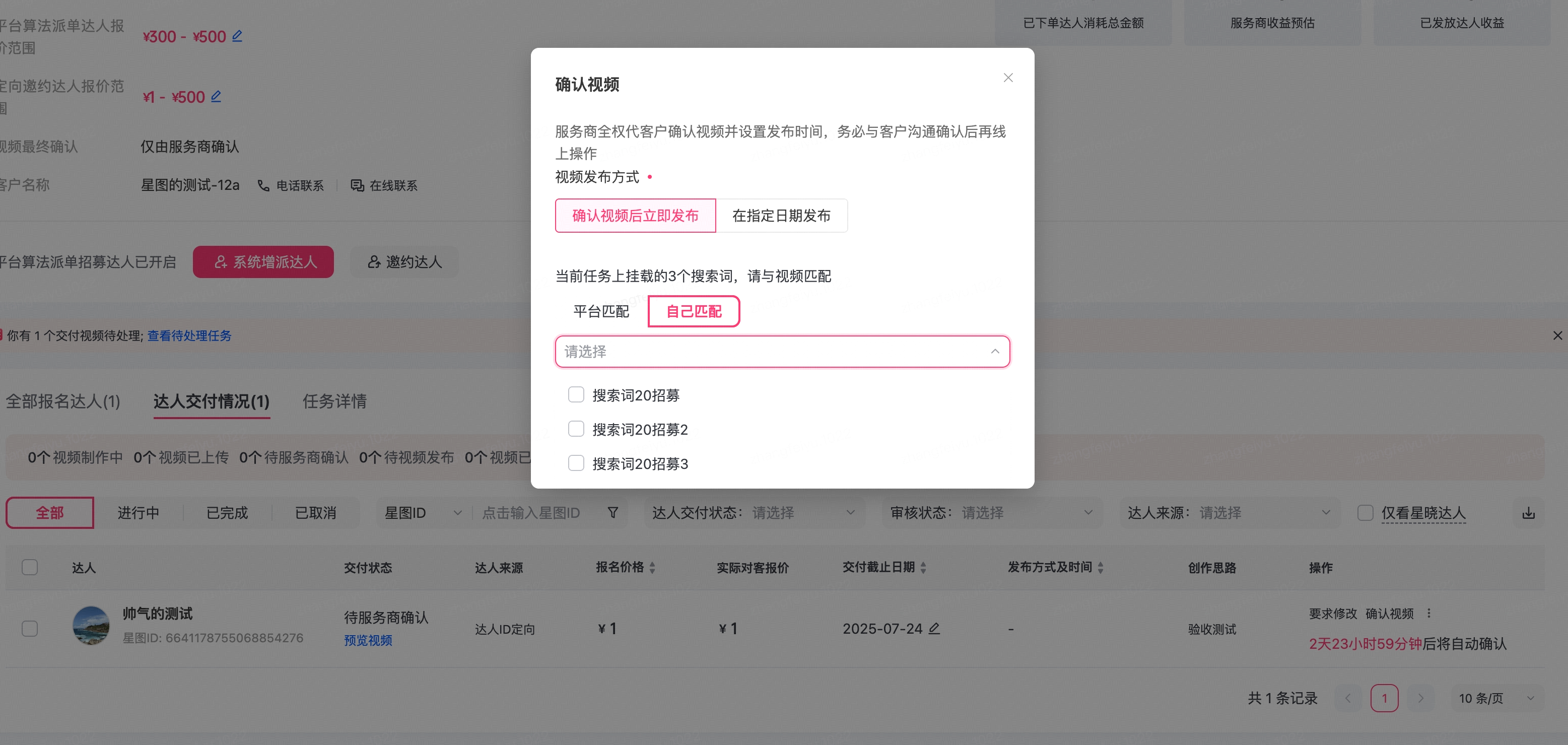
Task: Click the phone icon 电话联系
Action: [x=263, y=186]
